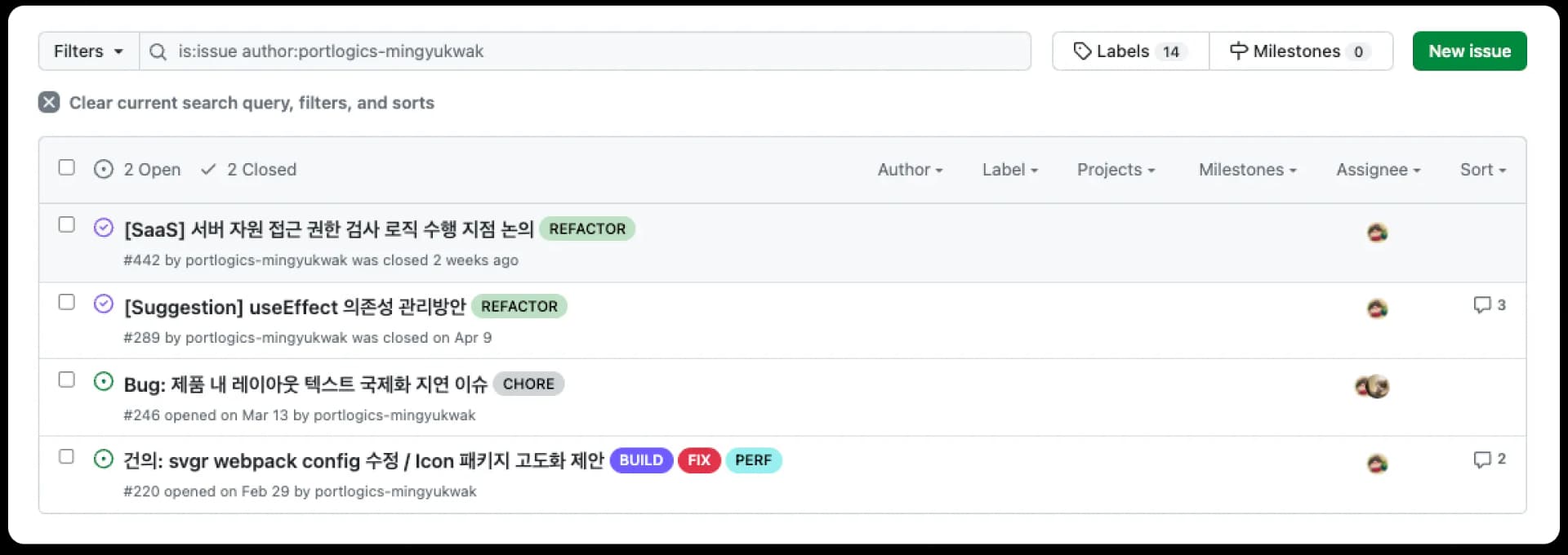This screenshot has height=555, width=1568.
Task: Show the 2 Open issues
Action: 138,170
